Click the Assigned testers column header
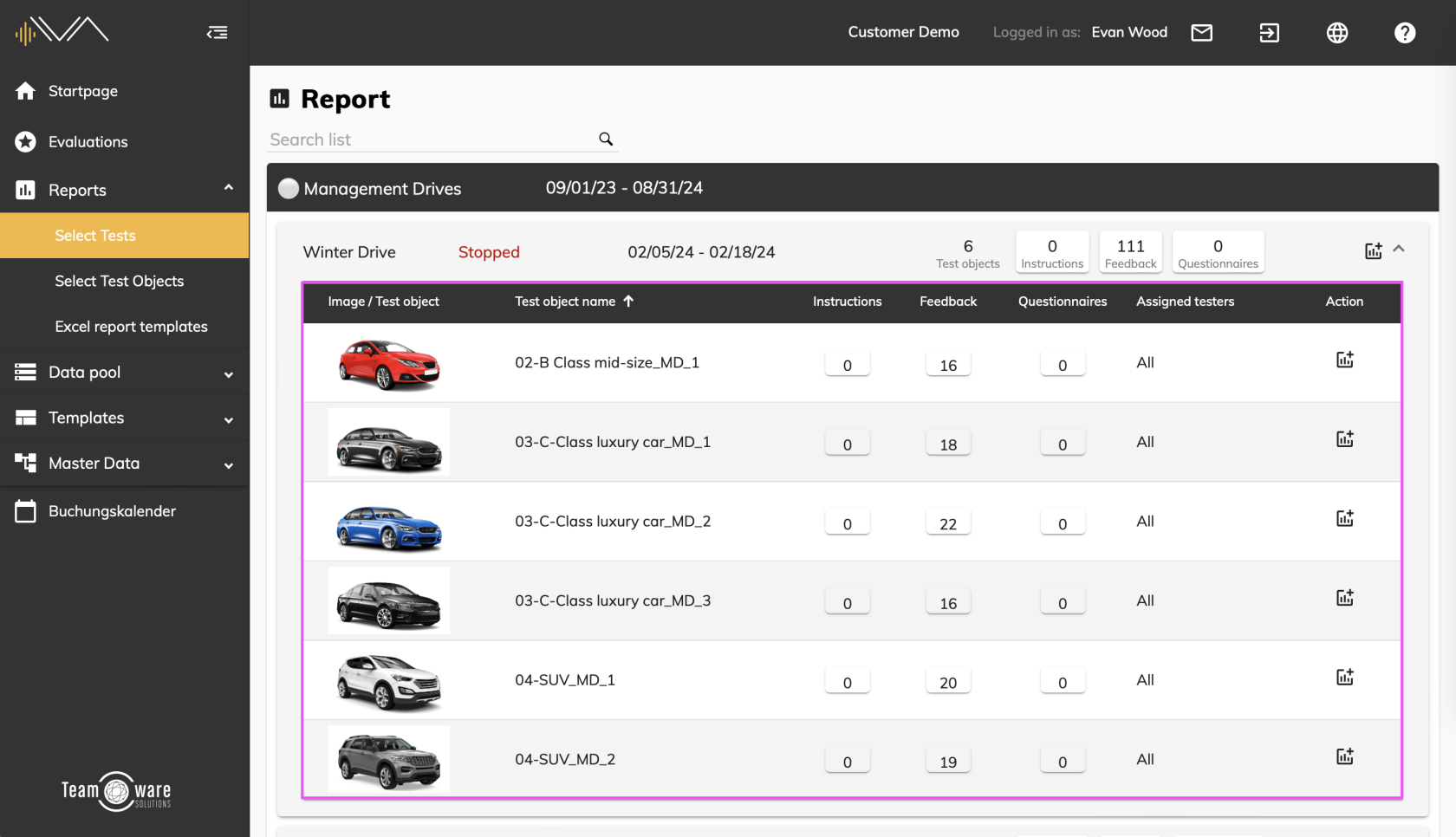This screenshot has height=837, width=1456. coord(1185,302)
